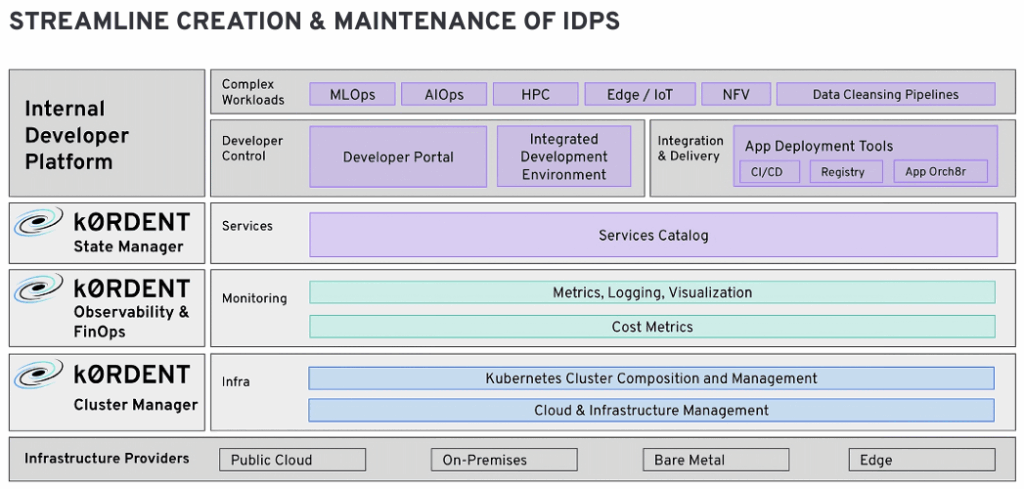This screenshot has height=489, width=1024.
Task: Click the Bare Metal provider box
Action: click(x=716, y=460)
